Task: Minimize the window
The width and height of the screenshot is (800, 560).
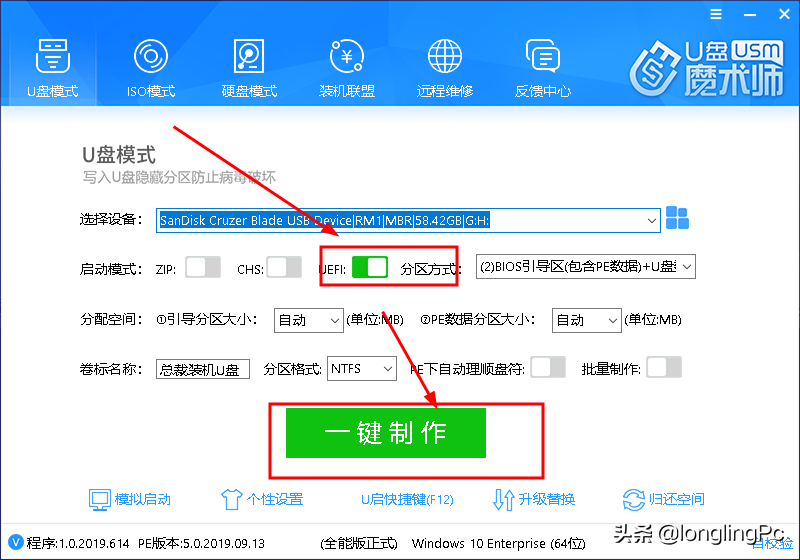Action: click(750, 15)
